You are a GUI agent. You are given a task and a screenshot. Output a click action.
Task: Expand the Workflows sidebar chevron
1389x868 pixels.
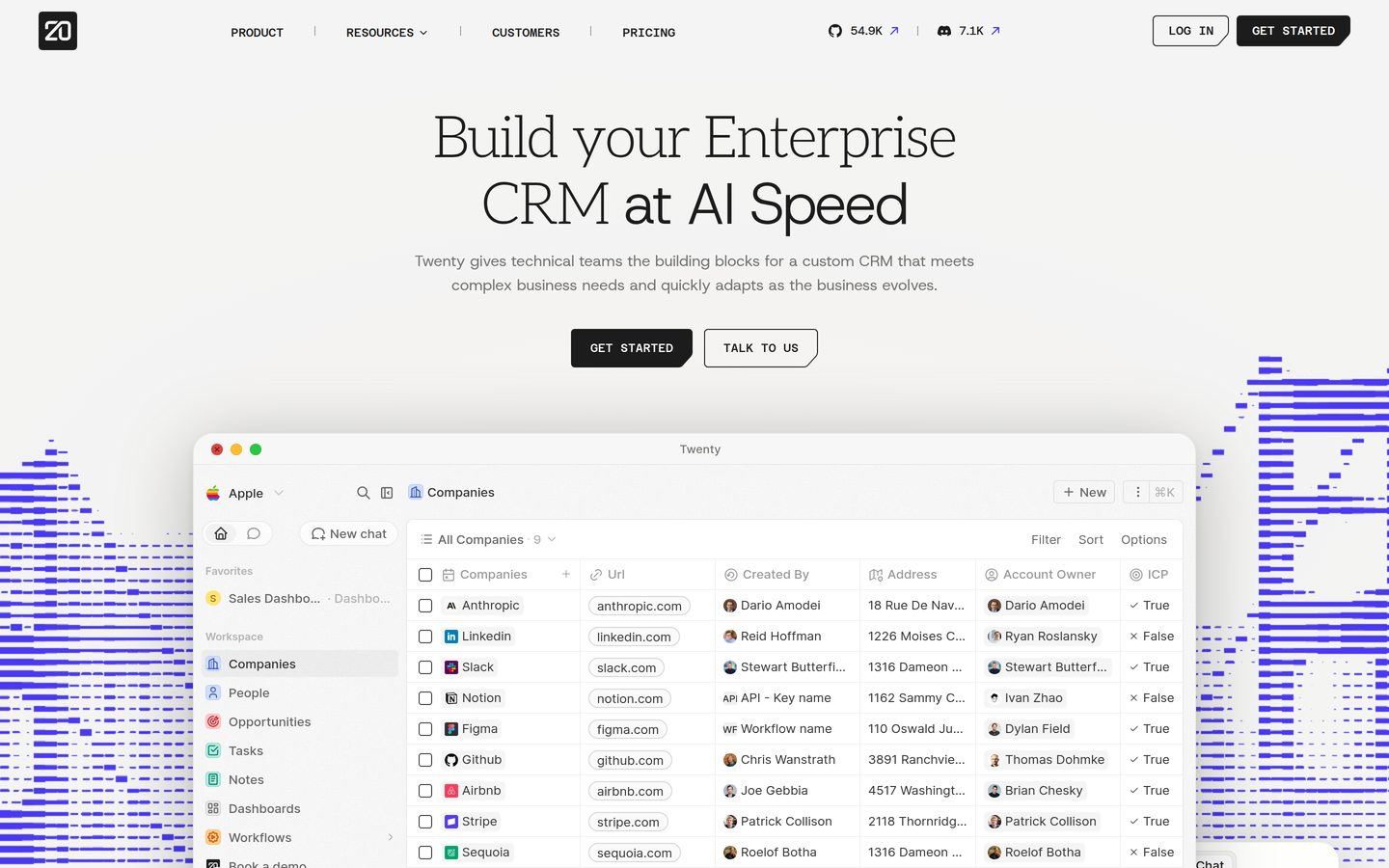[x=390, y=837]
